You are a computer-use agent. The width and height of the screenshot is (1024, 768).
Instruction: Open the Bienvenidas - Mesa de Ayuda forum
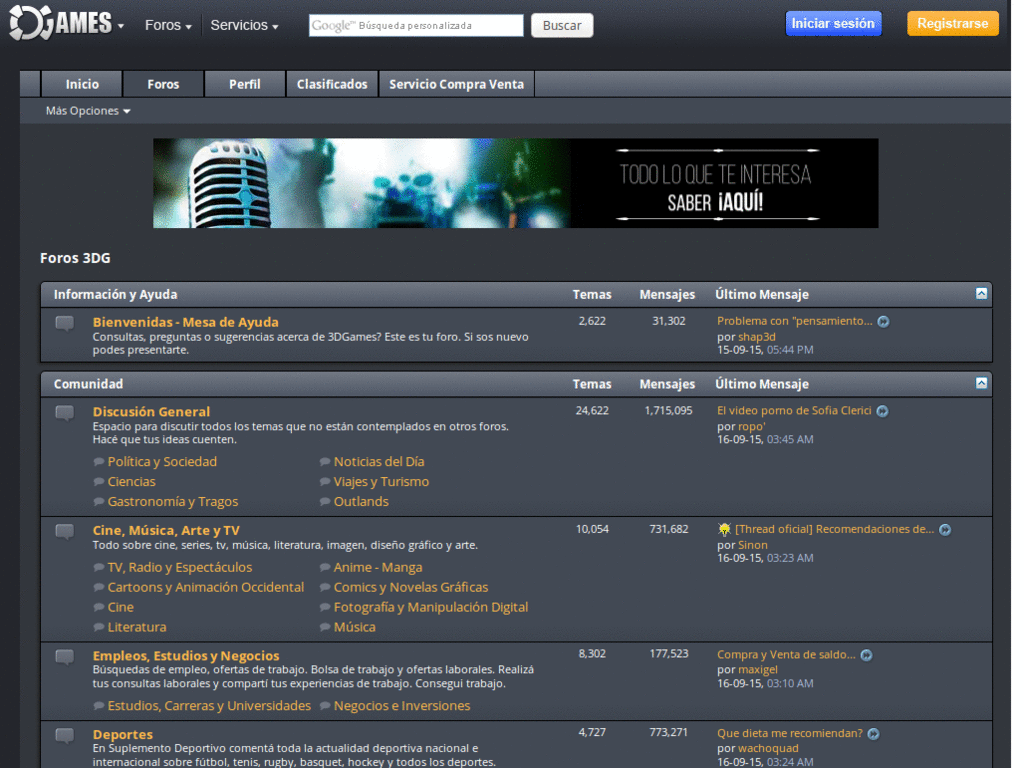pyautogui.click(x=186, y=322)
